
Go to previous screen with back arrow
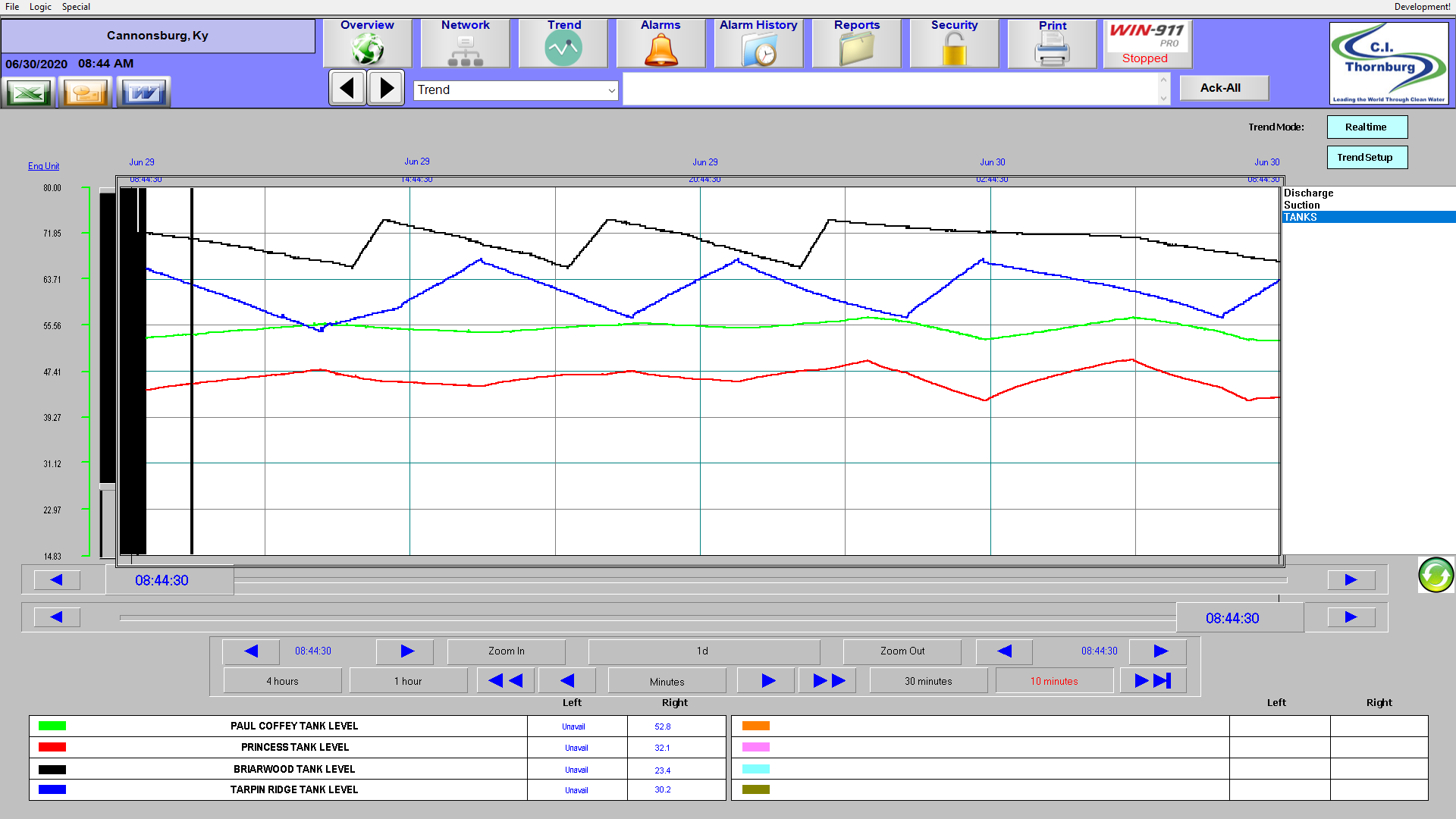[348, 88]
